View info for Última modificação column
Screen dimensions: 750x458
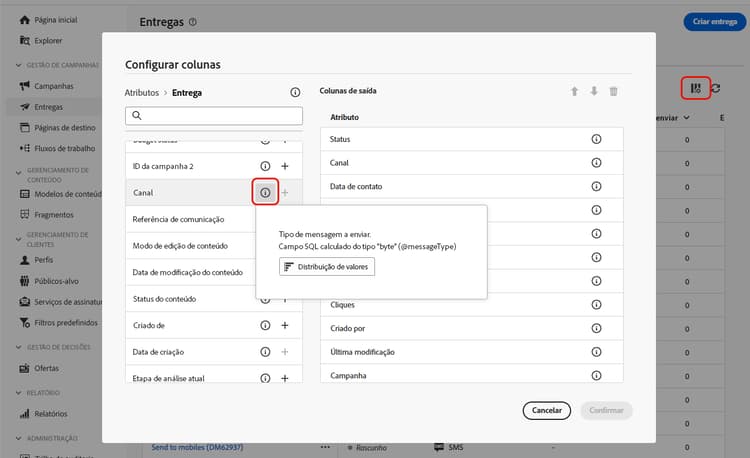(596, 352)
